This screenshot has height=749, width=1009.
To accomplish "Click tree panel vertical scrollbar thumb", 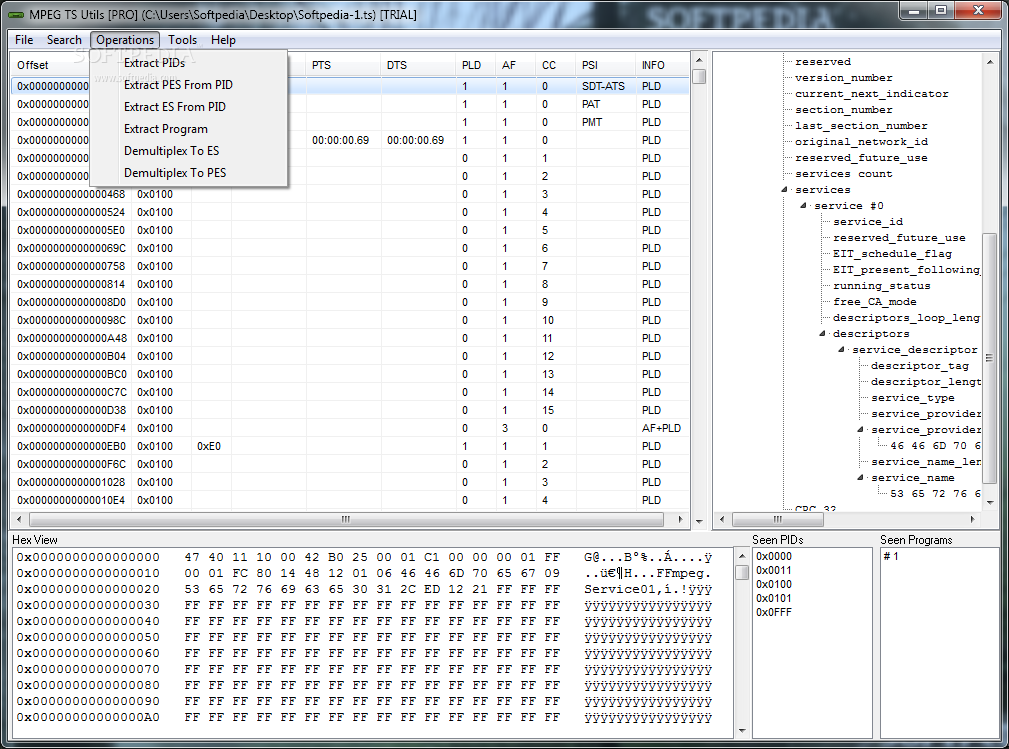I will tap(990, 358).
